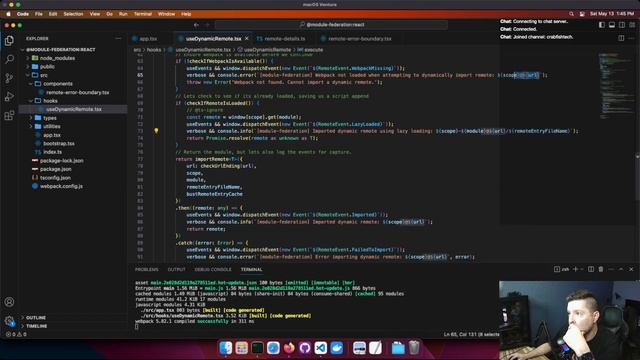This screenshot has height=360, width=640.
Task: Open the Problems panel tab
Action: pyautogui.click(x=147, y=269)
